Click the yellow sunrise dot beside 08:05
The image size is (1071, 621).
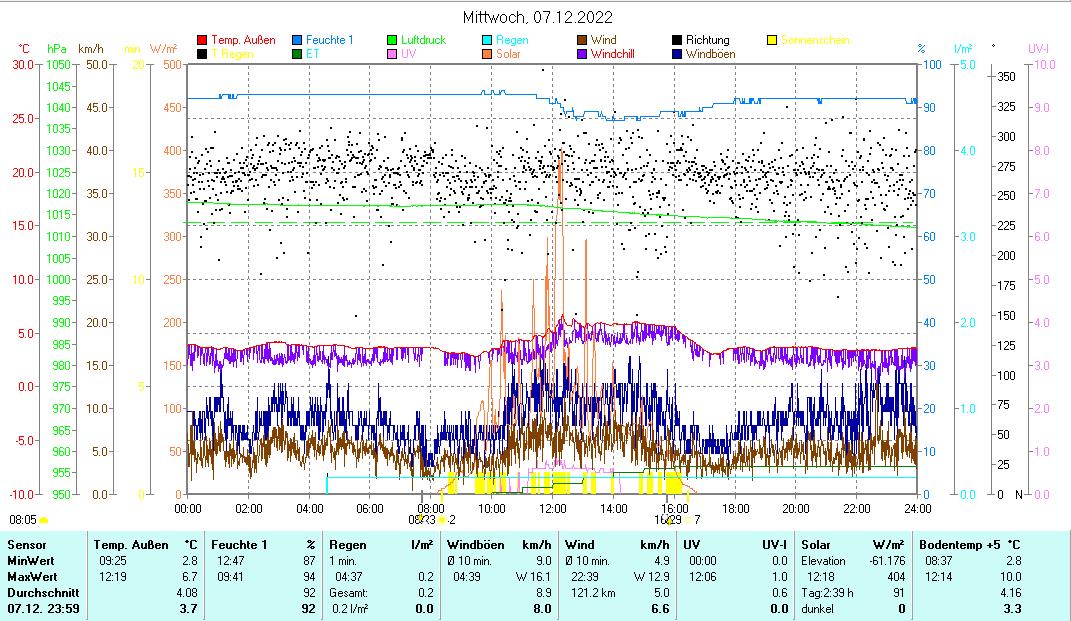44,520
